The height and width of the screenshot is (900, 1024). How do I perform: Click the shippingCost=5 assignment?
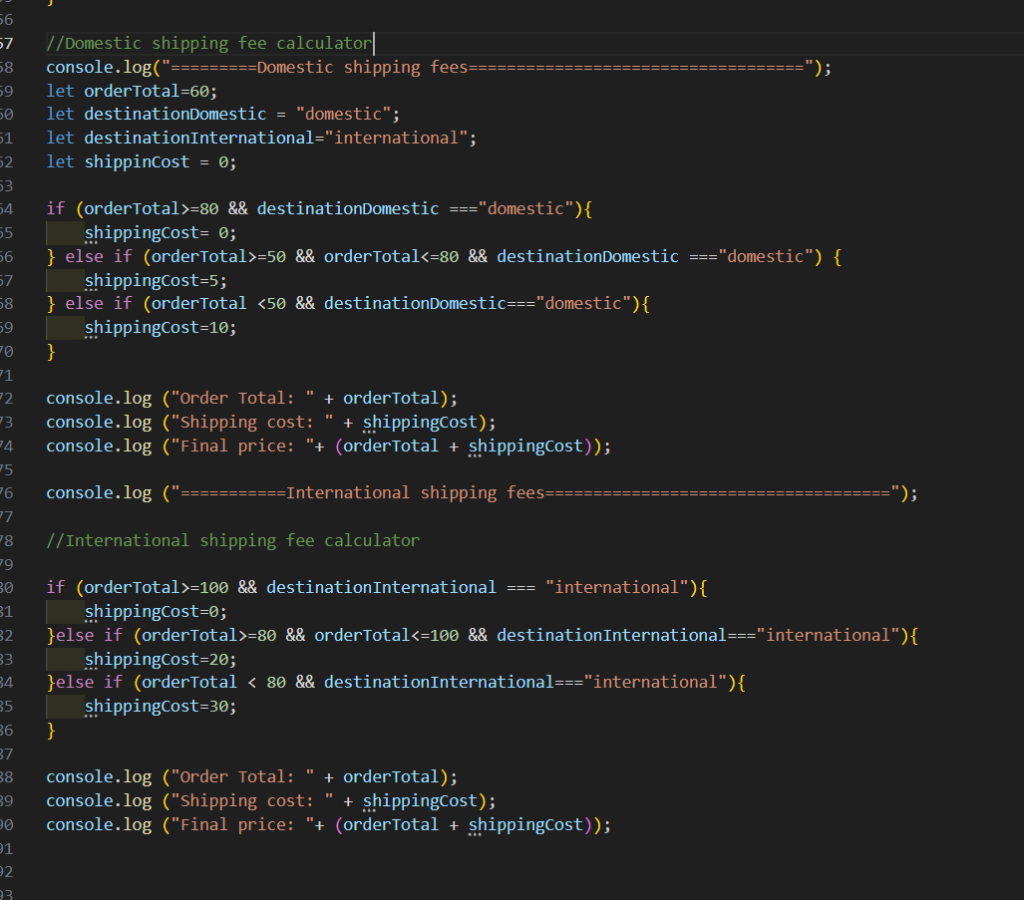click(155, 281)
